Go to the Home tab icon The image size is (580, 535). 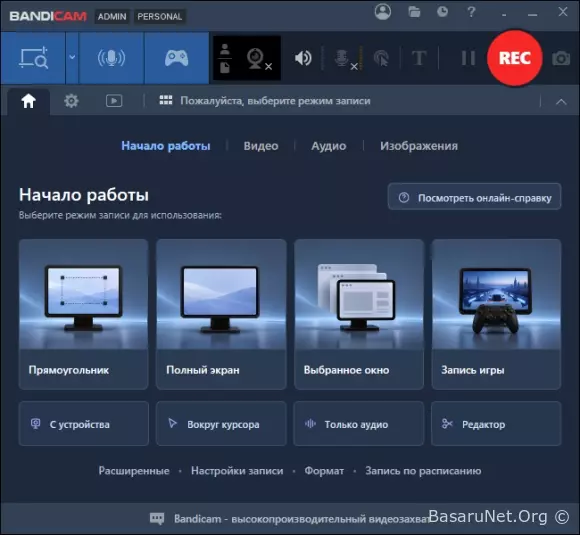pos(28,101)
